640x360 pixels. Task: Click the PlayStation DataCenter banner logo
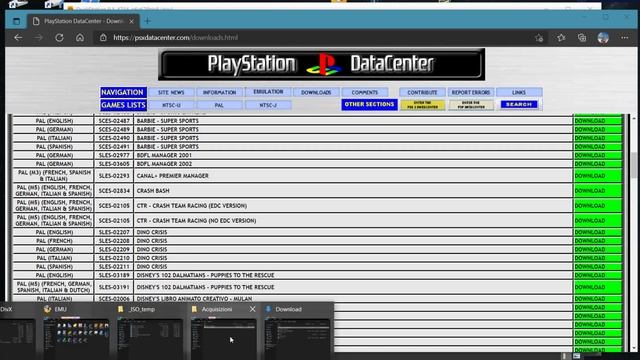pos(322,64)
